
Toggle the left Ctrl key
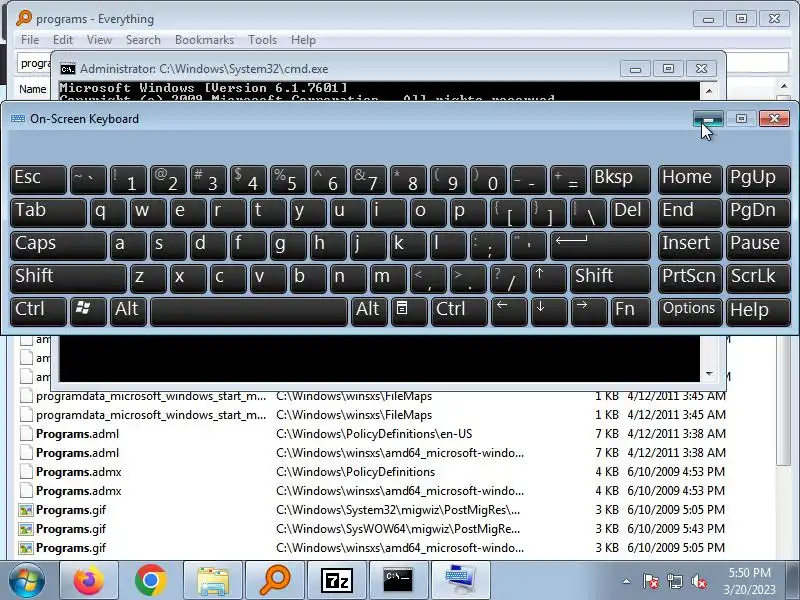[x=38, y=310]
